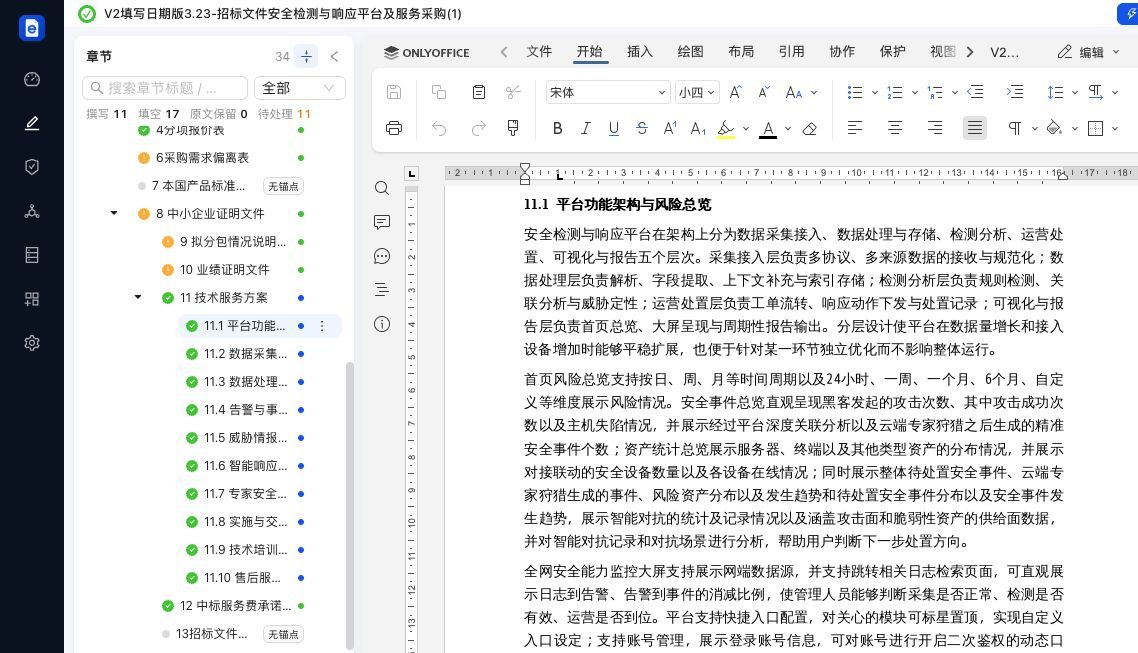Screen dimensions: 1138x653
Task: Open the Headings navigation icon
Action: (382, 290)
